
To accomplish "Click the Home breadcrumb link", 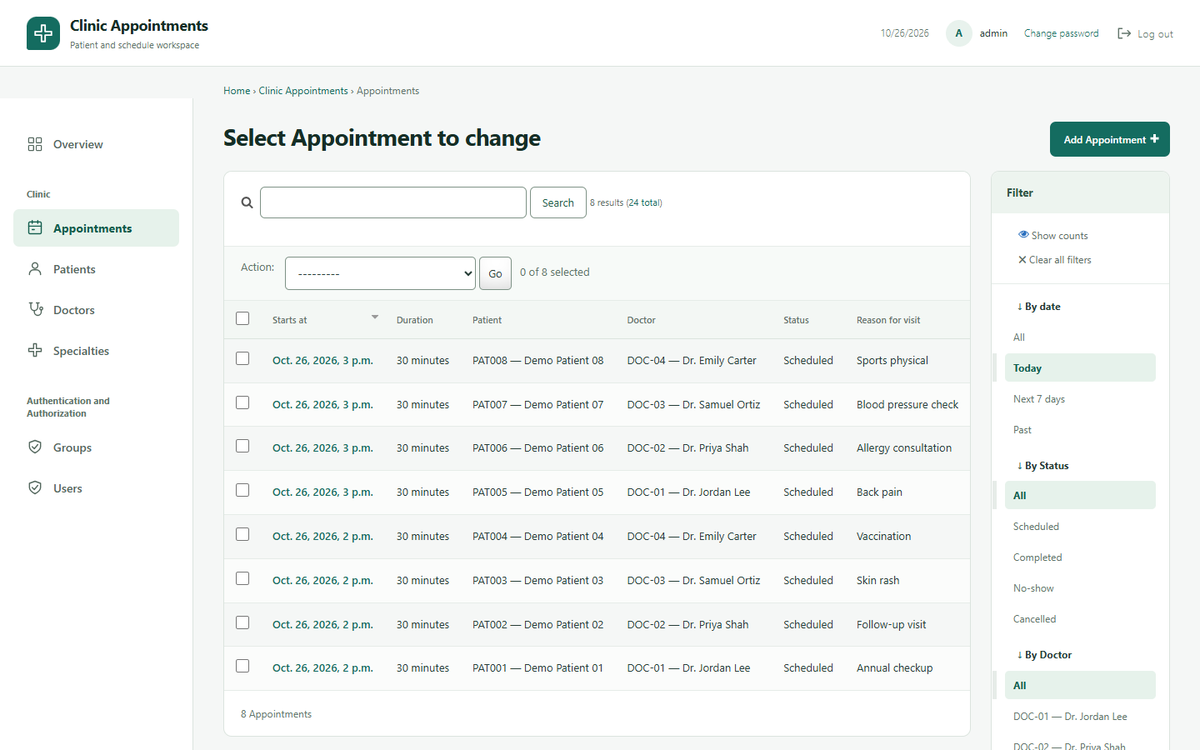I will [x=237, y=91].
